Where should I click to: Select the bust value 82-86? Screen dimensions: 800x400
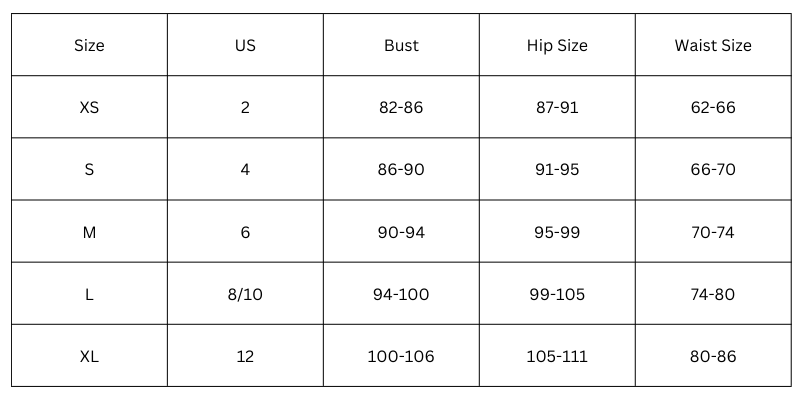pyautogui.click(x=401, y=107)
